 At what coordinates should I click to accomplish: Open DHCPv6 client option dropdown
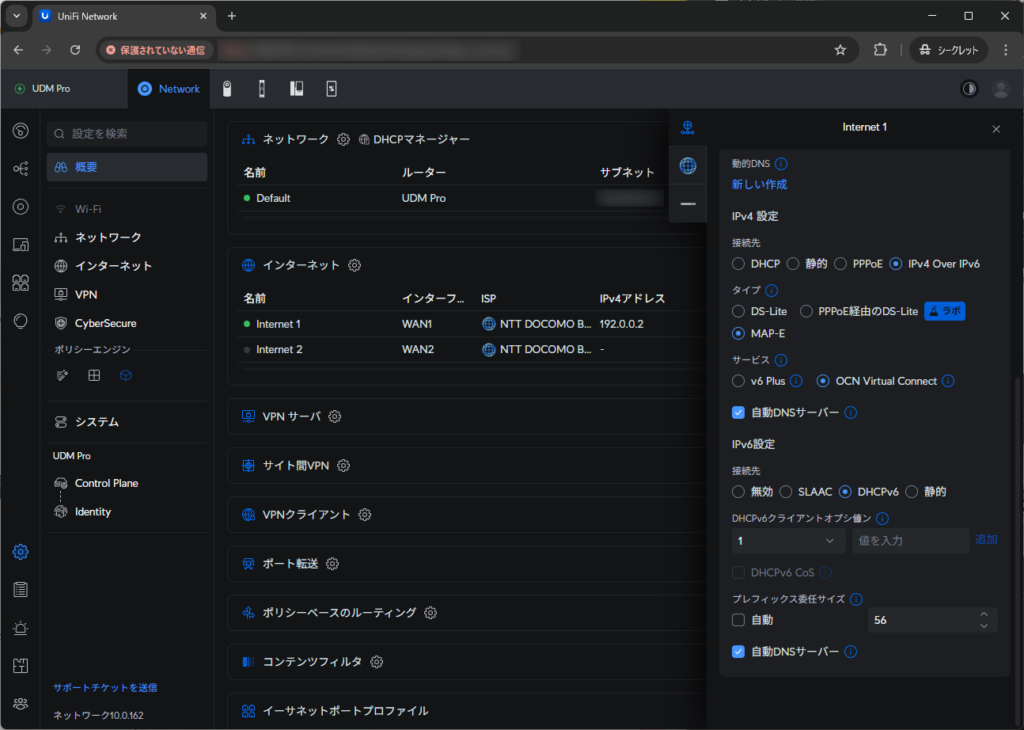pyautogui.click(x=788, y=541)
